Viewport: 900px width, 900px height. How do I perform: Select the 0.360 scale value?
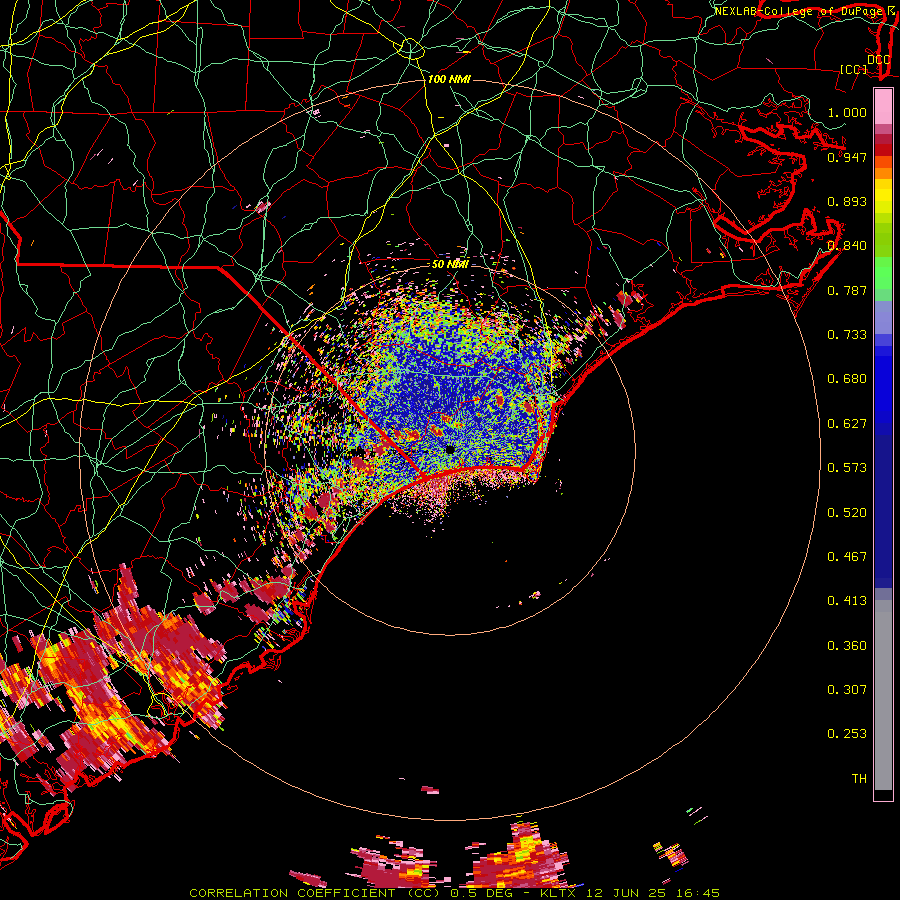(x=847, y=646)
